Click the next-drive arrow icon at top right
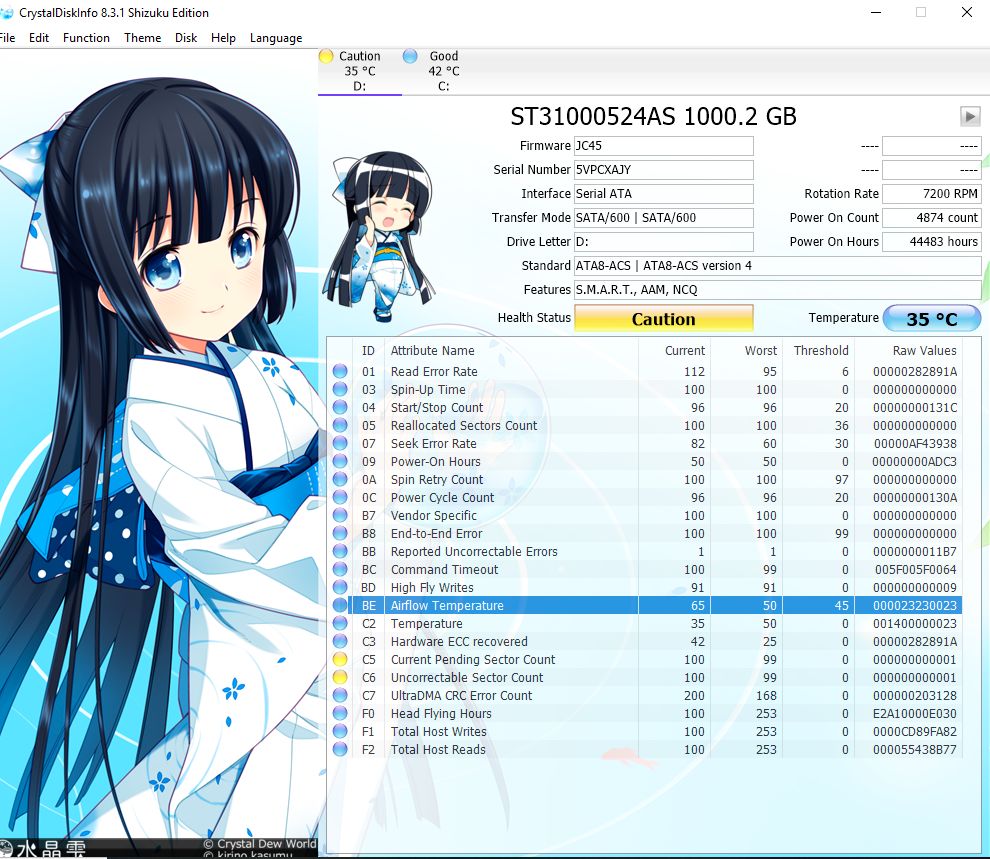This screenshot has width=990, height=859. (969, 116)
